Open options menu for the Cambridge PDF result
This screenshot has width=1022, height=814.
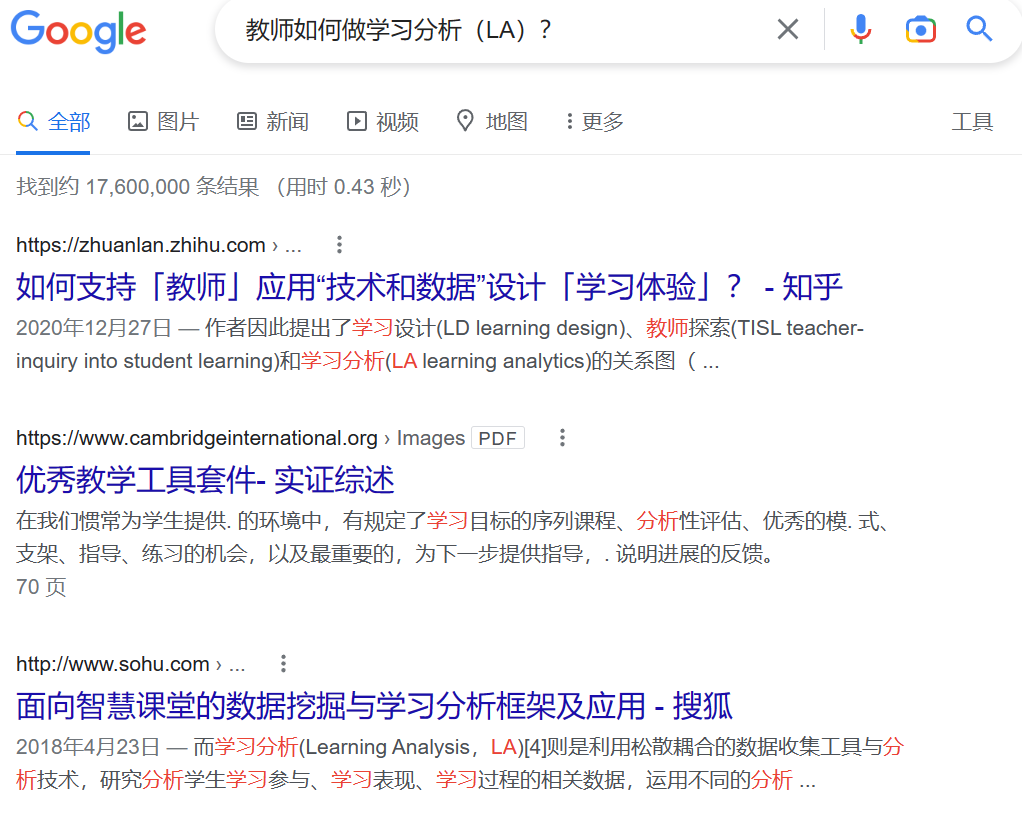click(562, 437)
